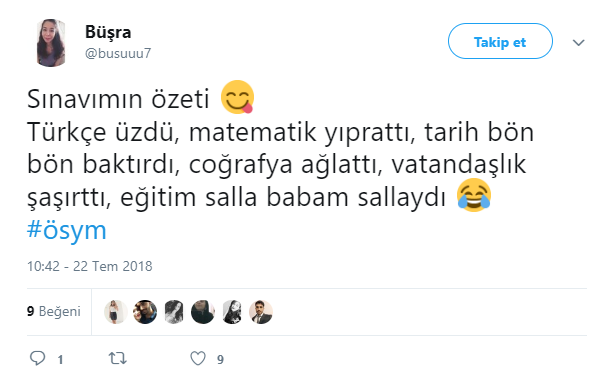This screenshot has width=613, height=382.
Task: Click the Büşra display name
Action: coord(108,32)
